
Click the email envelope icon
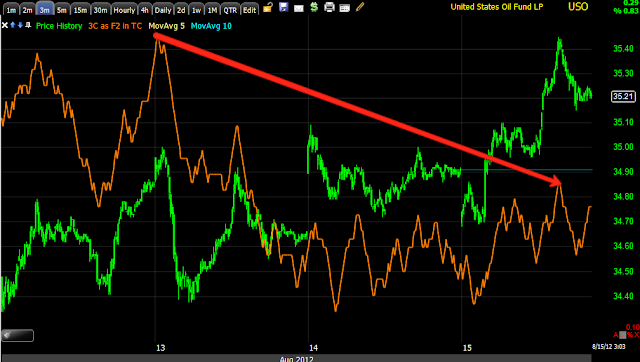[x=299, y=8]
